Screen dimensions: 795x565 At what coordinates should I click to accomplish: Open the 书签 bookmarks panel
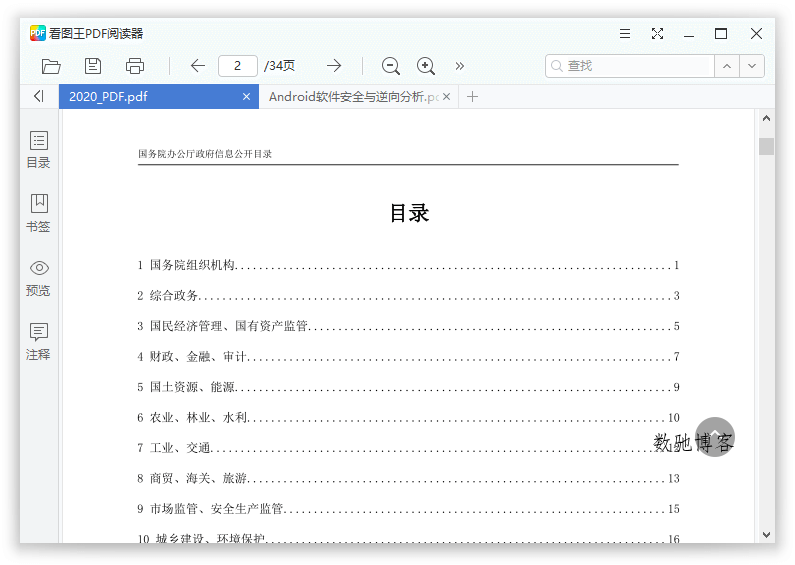click(x=39, y=213)
